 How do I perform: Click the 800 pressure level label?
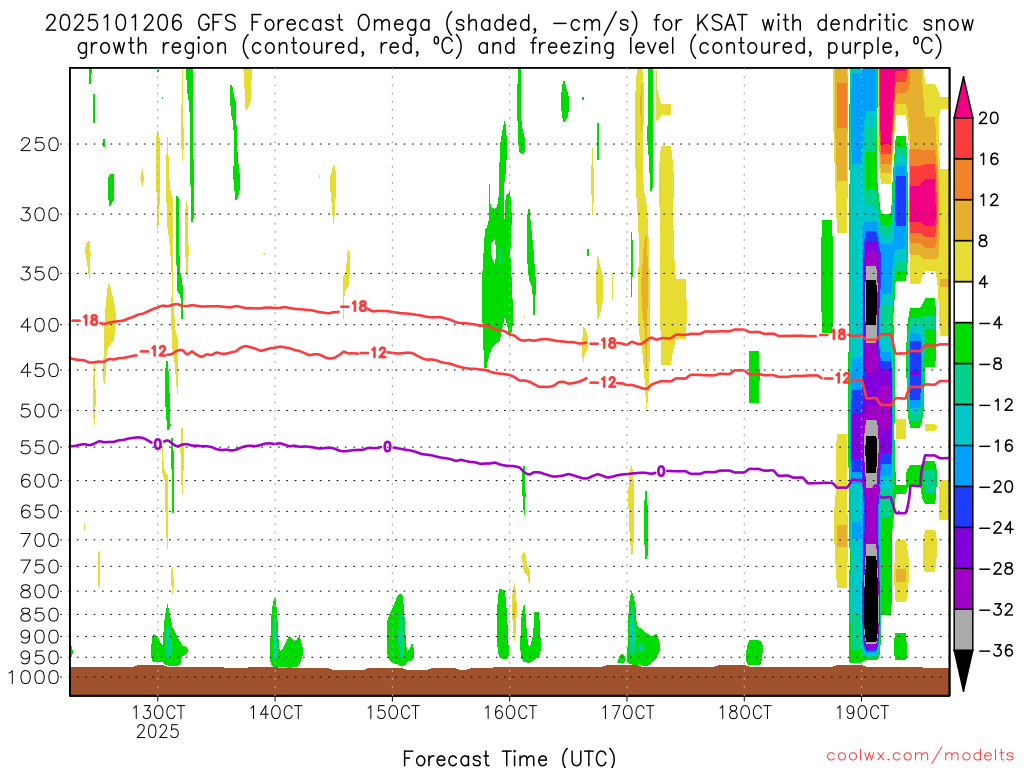coord(39,592)
